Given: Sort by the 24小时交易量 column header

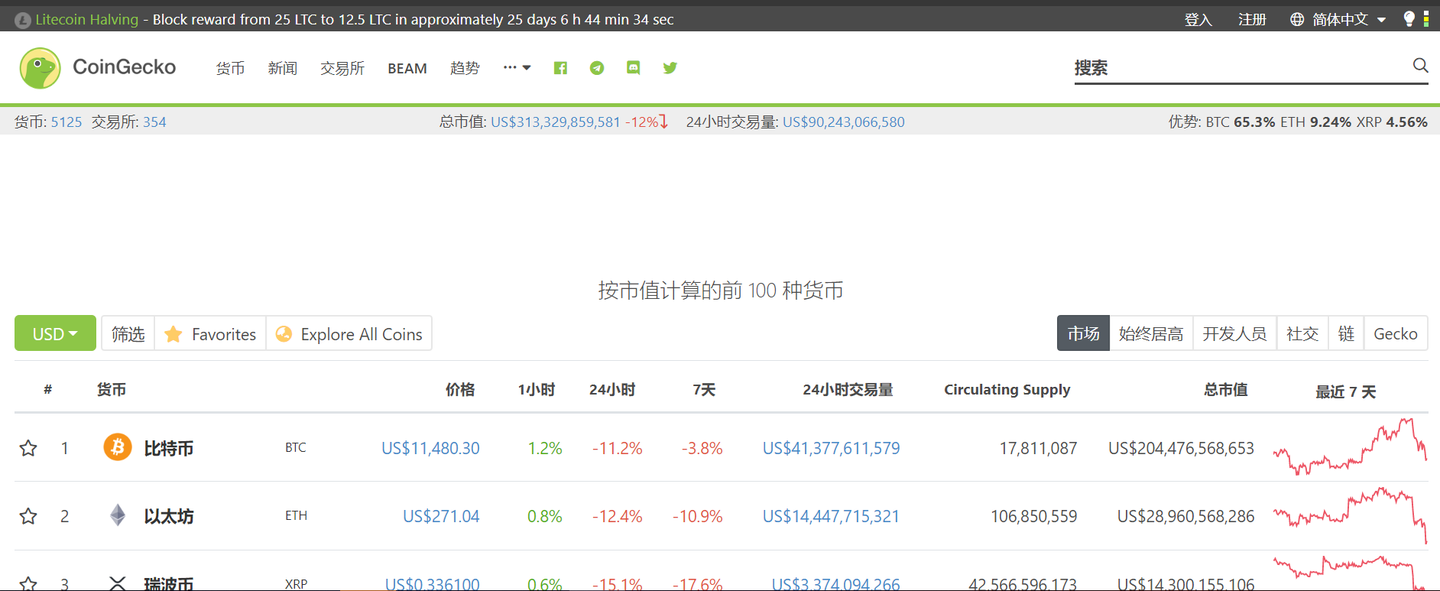Looking at the screenshot, I should coord(847,390).
